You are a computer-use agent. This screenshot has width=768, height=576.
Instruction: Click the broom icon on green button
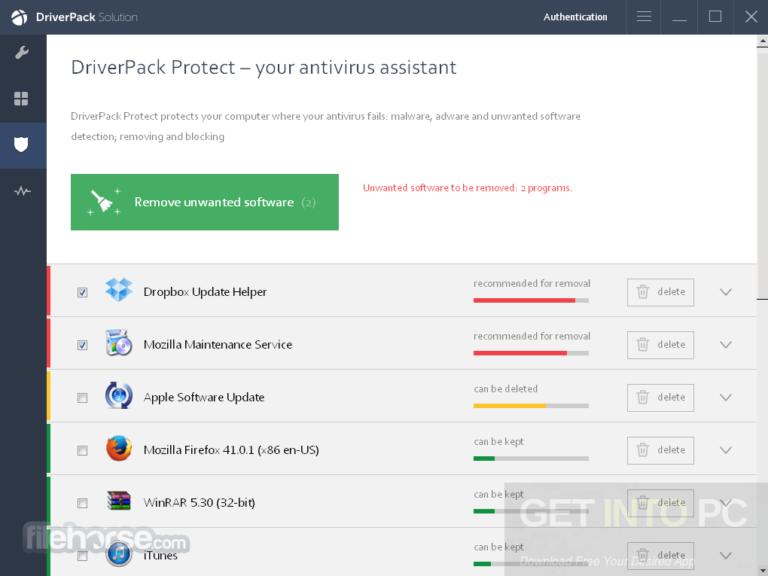[x=104, y=201]
